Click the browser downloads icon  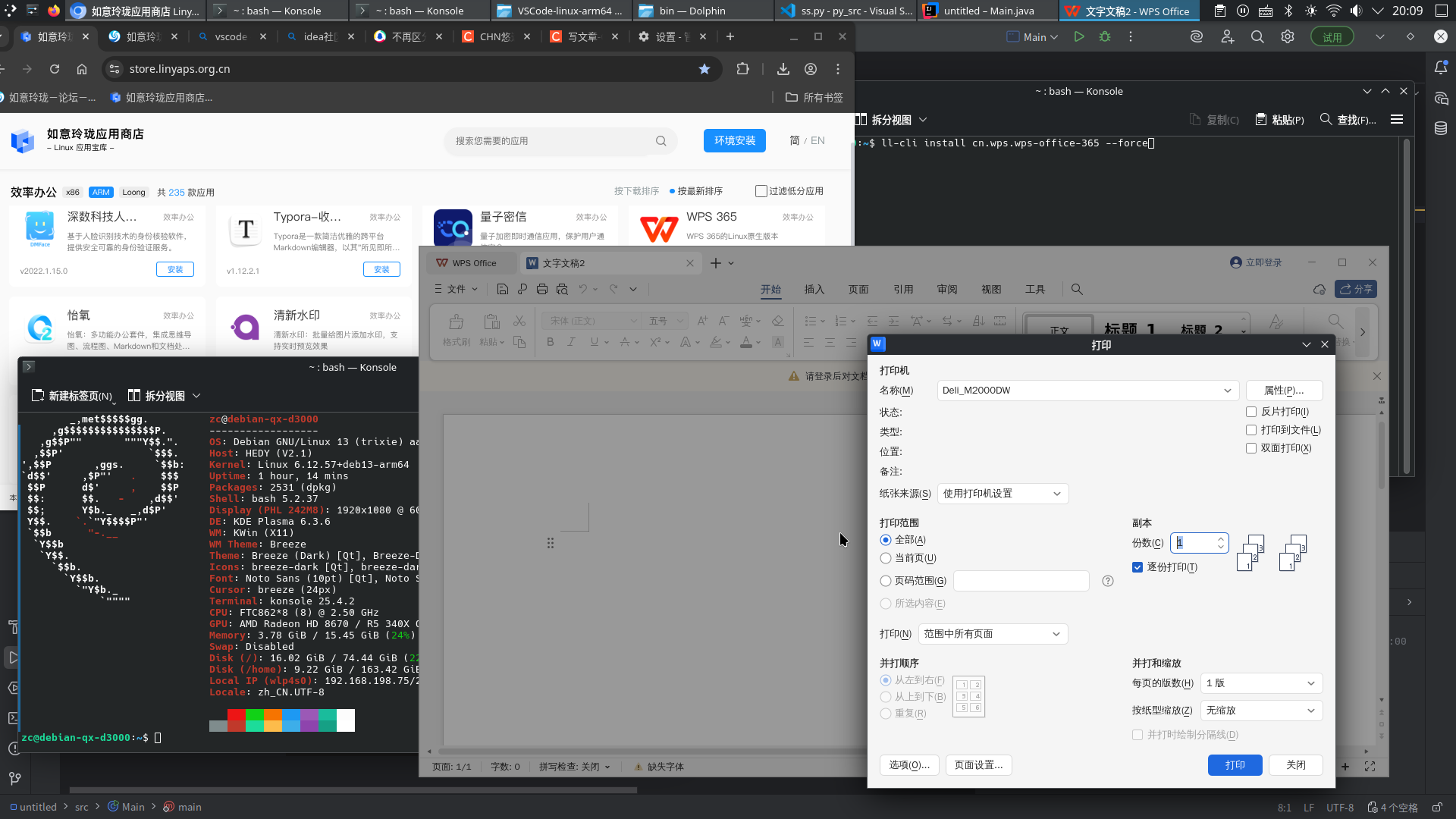(783, 69)
